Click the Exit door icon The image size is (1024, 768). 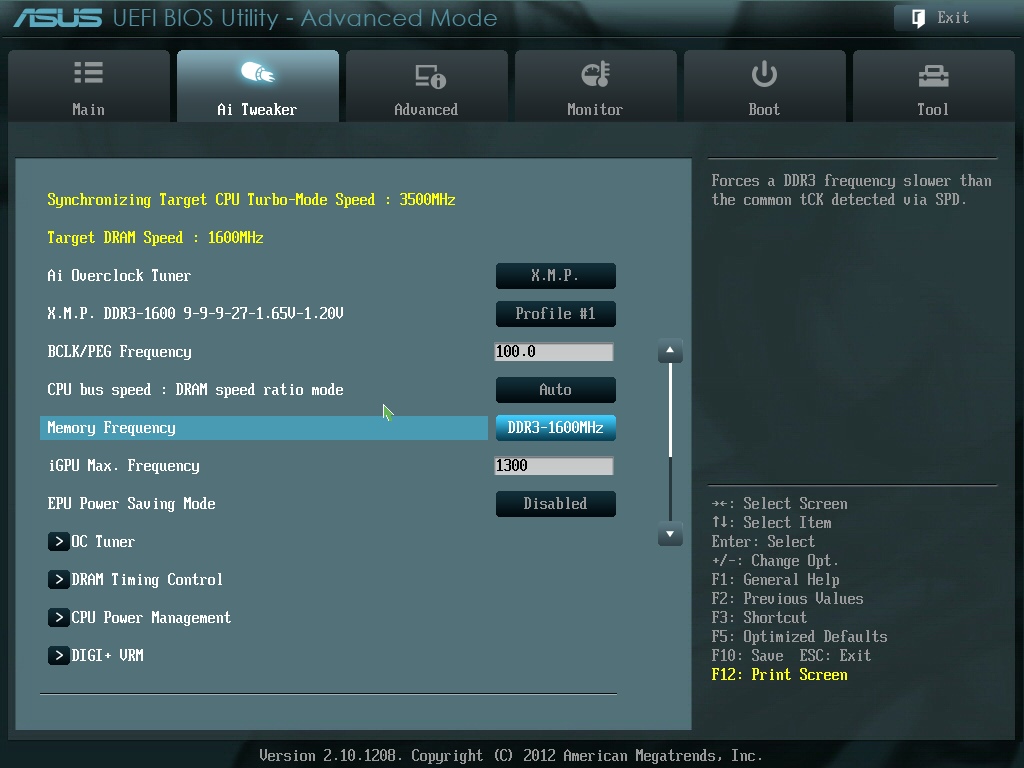click(918, 18)
